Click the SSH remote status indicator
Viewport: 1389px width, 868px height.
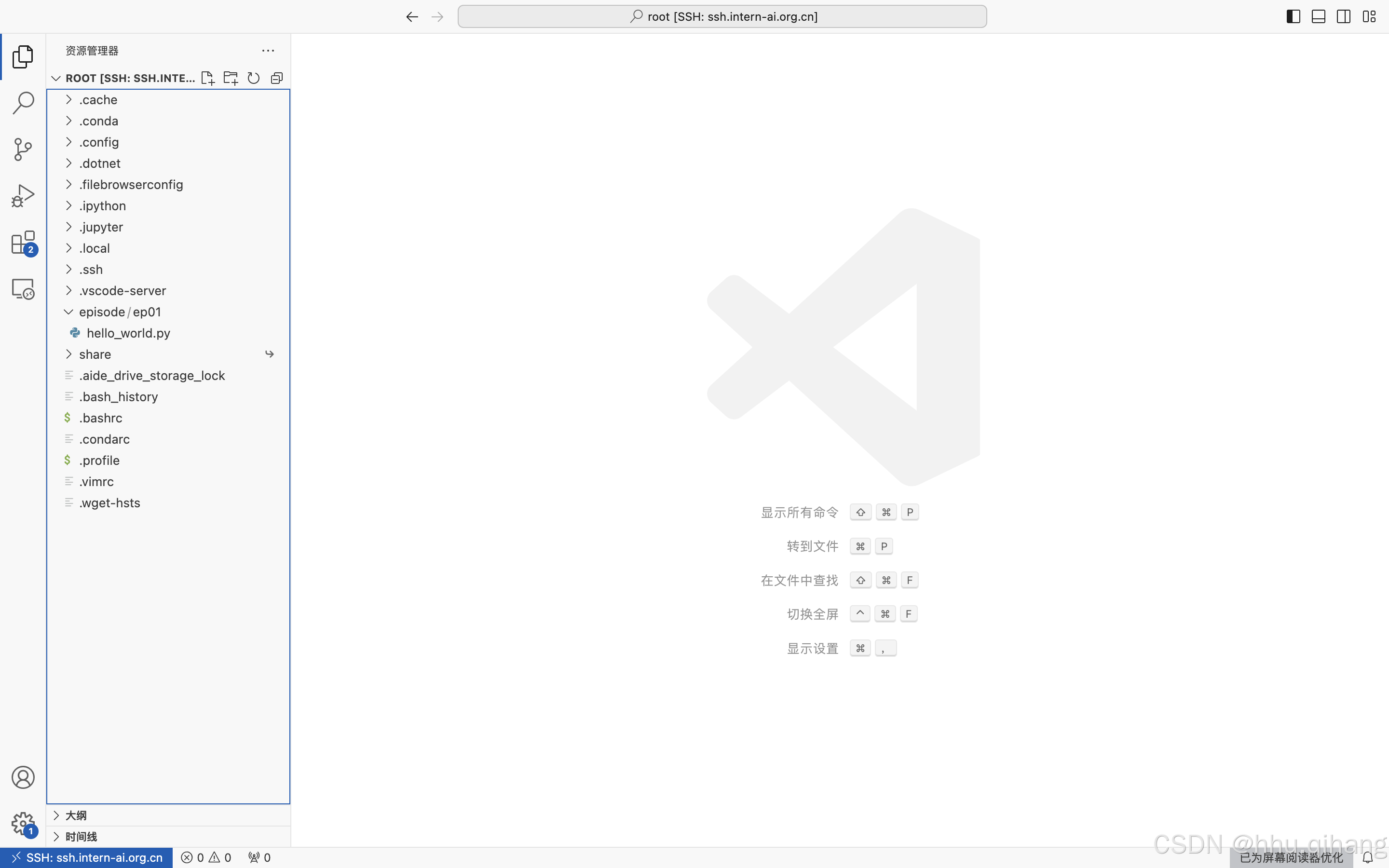tap(87, 858)
